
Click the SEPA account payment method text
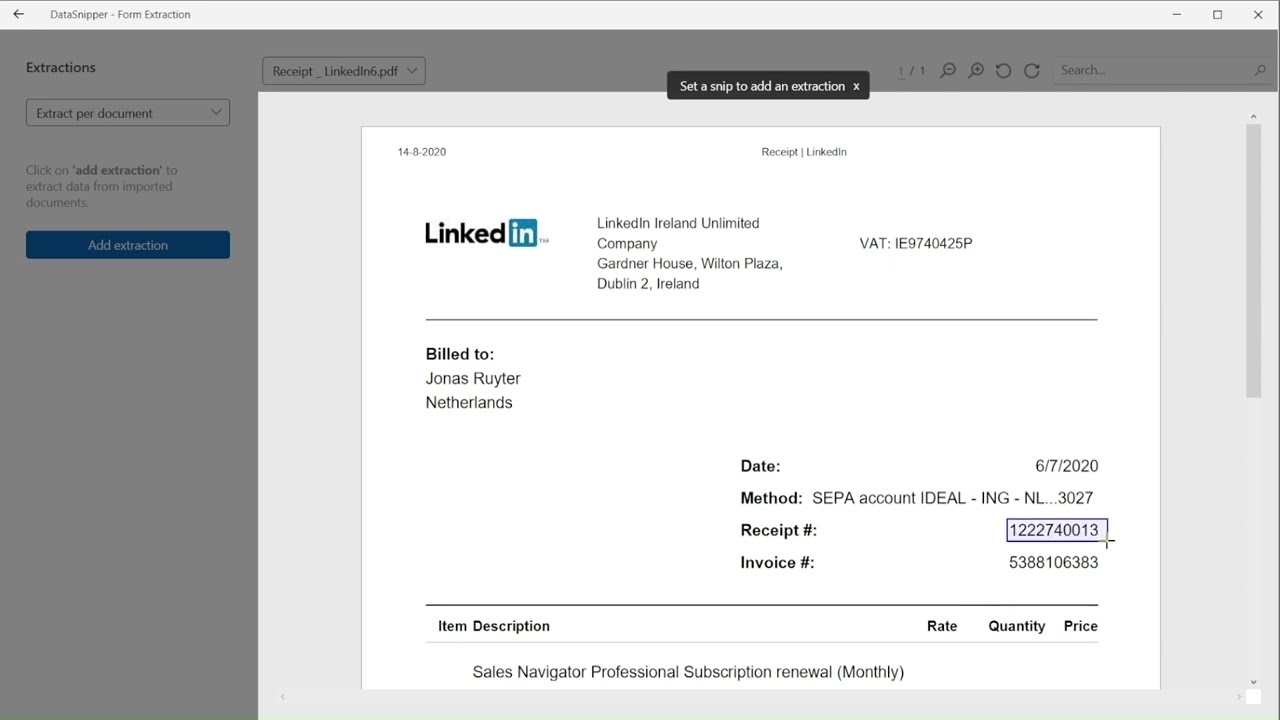coord(953,498)
